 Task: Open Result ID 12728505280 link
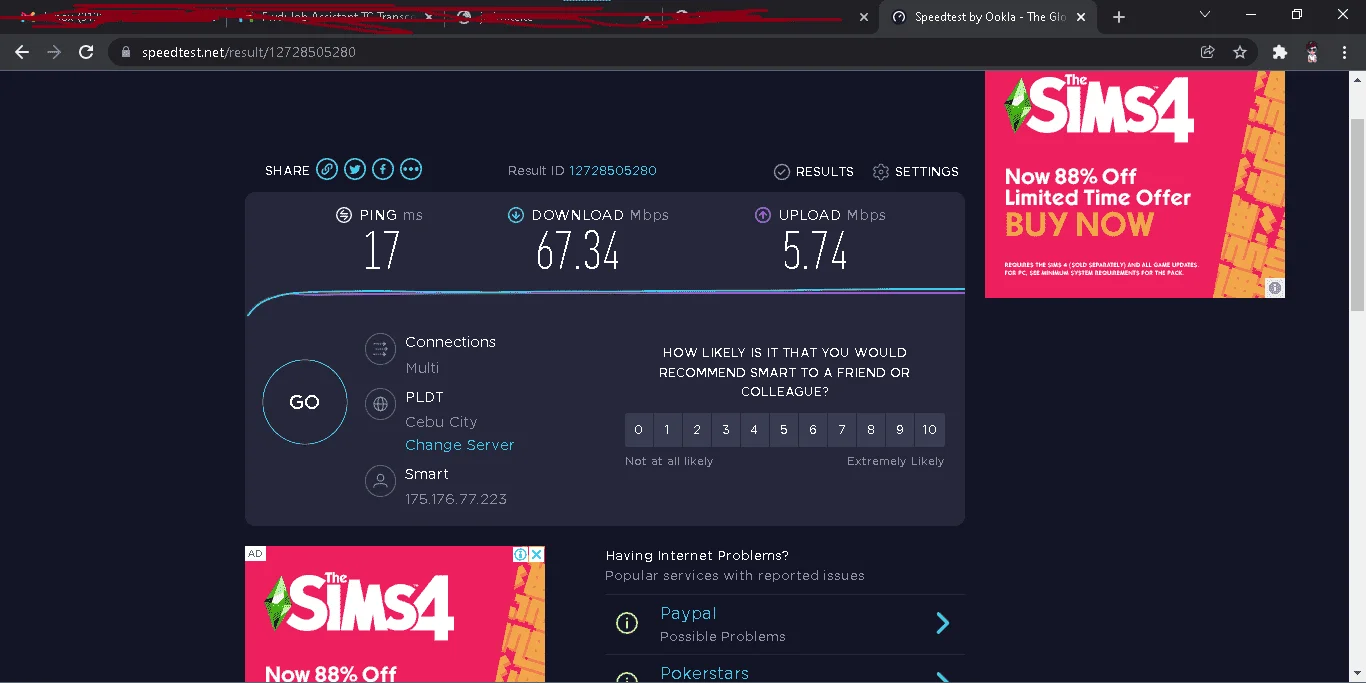click(613, 171)
